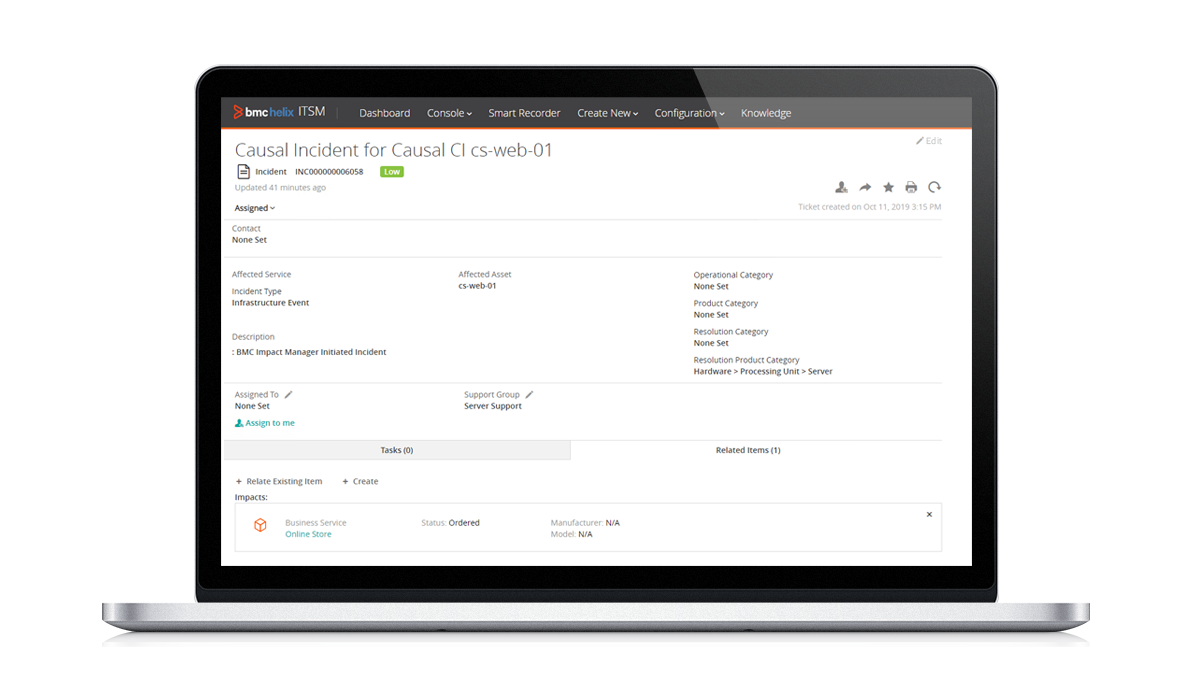Click the share arrow icon
1200x690 pixels.
[x=865, y=187]
